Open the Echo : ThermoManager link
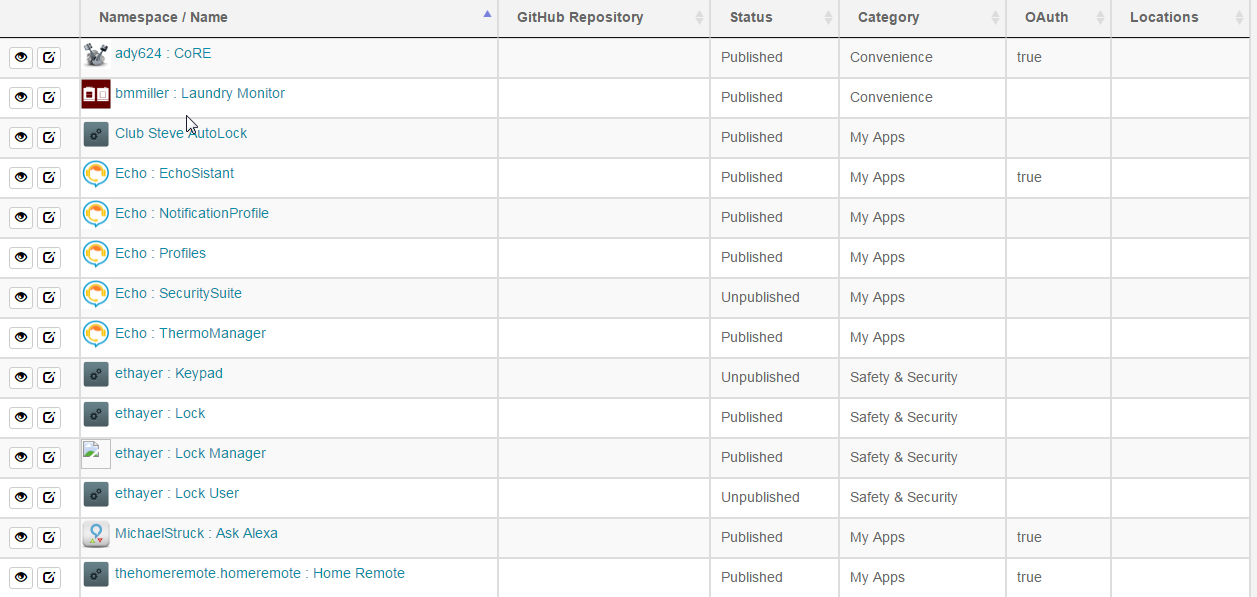This screenshot has height=597, width=1257. point(190,333)
